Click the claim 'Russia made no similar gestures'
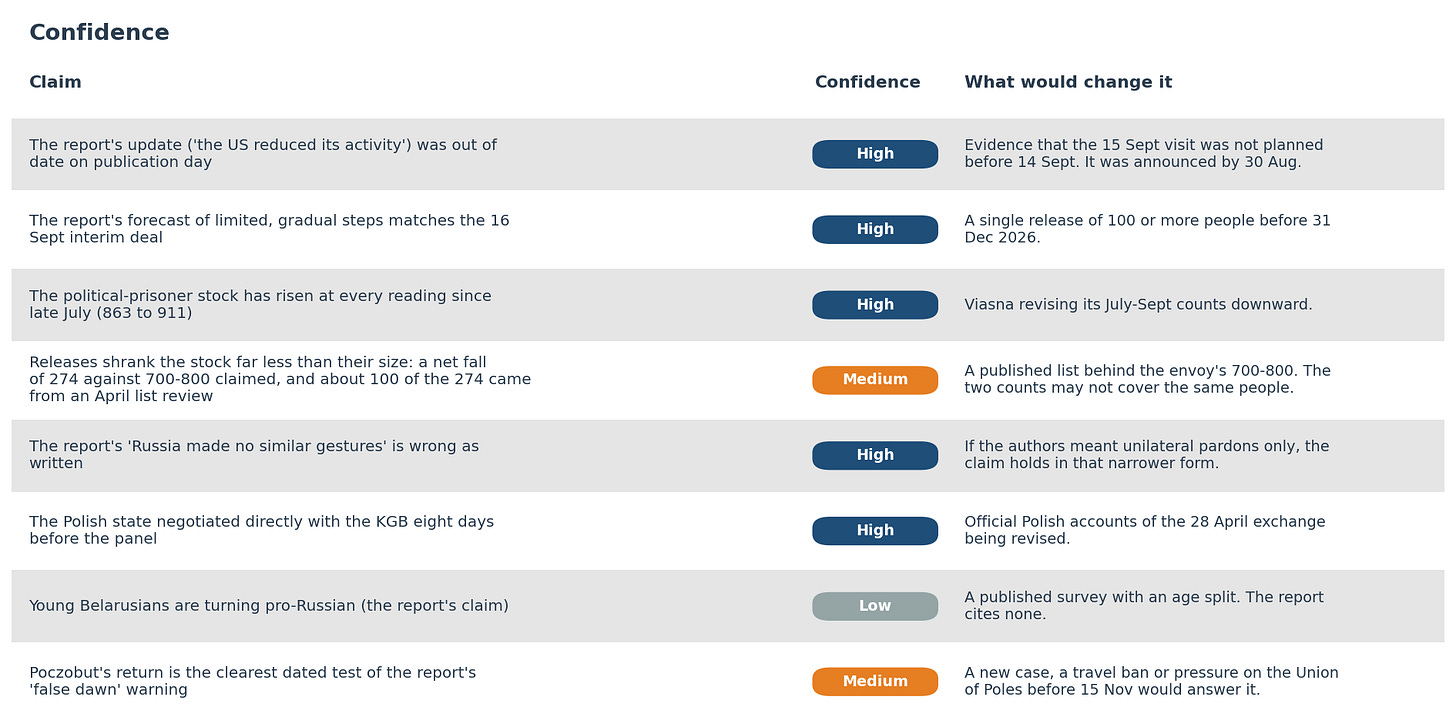Image resolution: width=1456 pixels, height=723 pixels. (254, 455)
